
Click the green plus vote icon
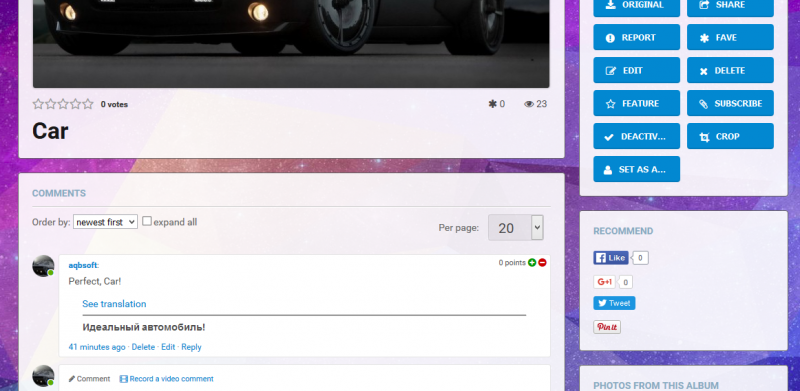tap(532, 262)
